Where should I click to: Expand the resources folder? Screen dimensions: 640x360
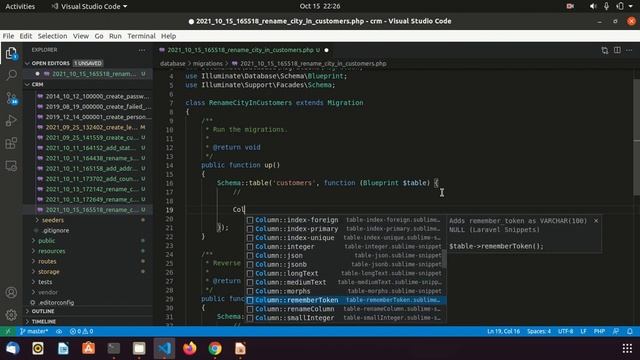[x=51, y=251]
